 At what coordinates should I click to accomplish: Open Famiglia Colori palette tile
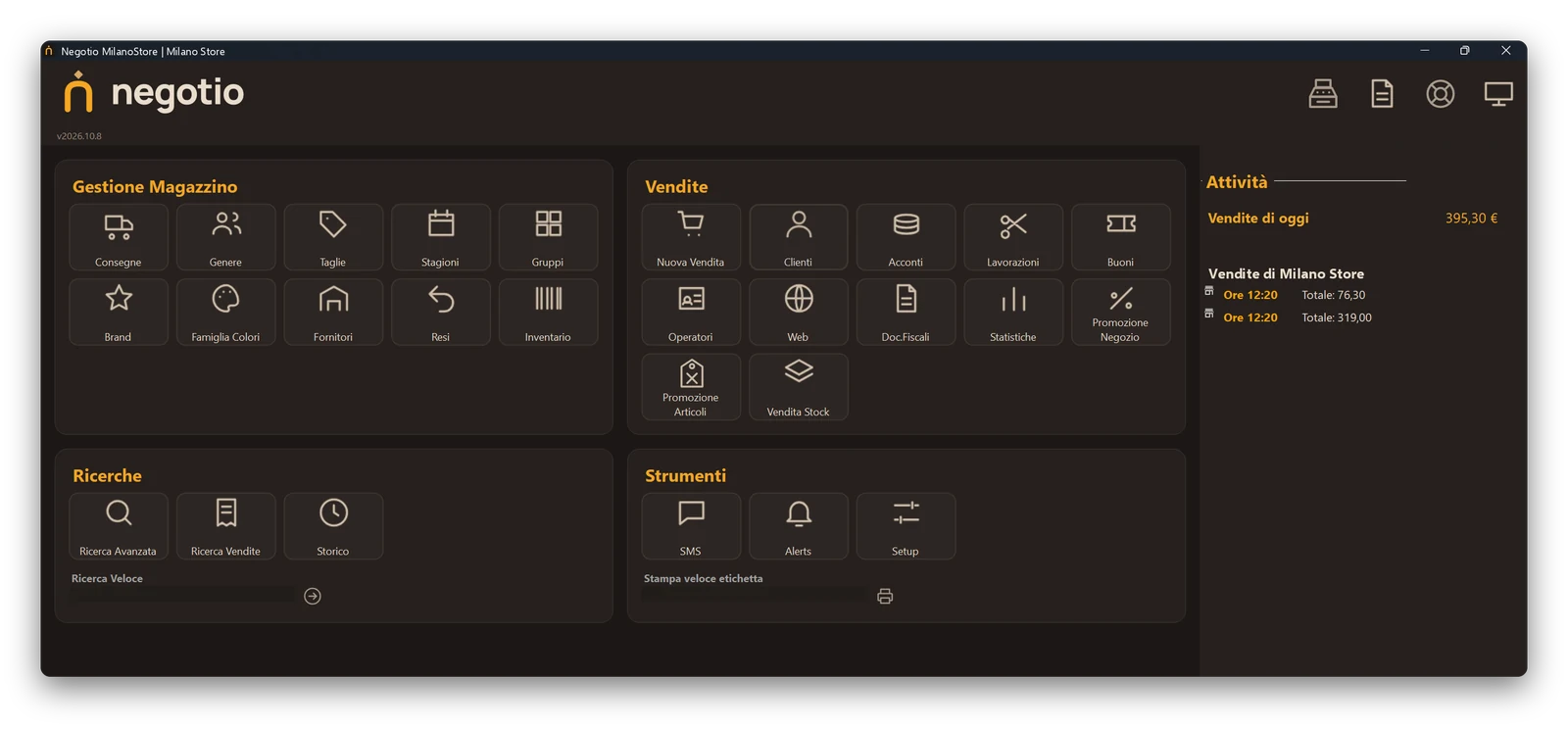point(225,312)
